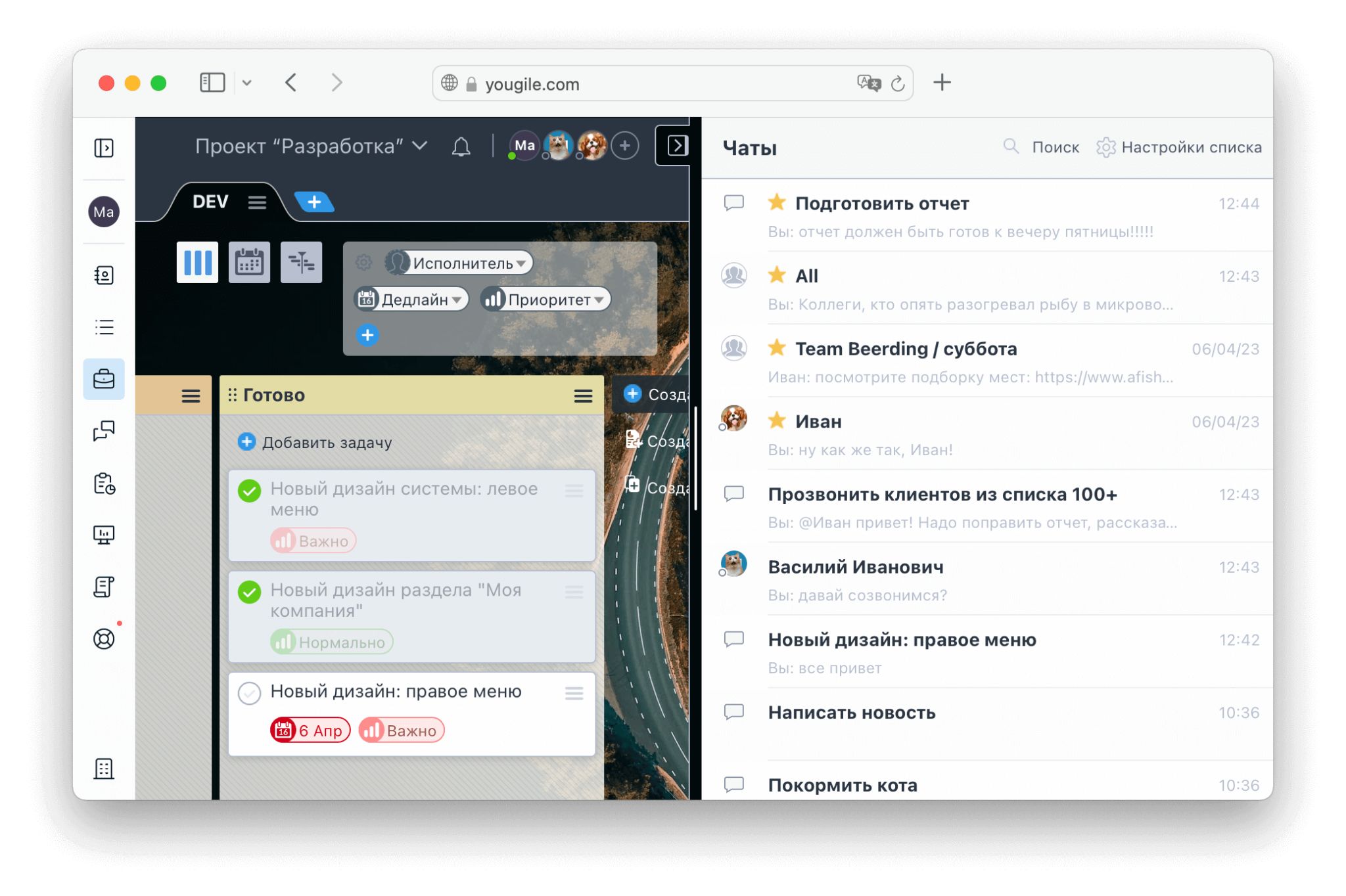Open the task list icon in sidebar
Viewport: 1346px width, 896px height.
pyautogui.click(x=104, y=327)
